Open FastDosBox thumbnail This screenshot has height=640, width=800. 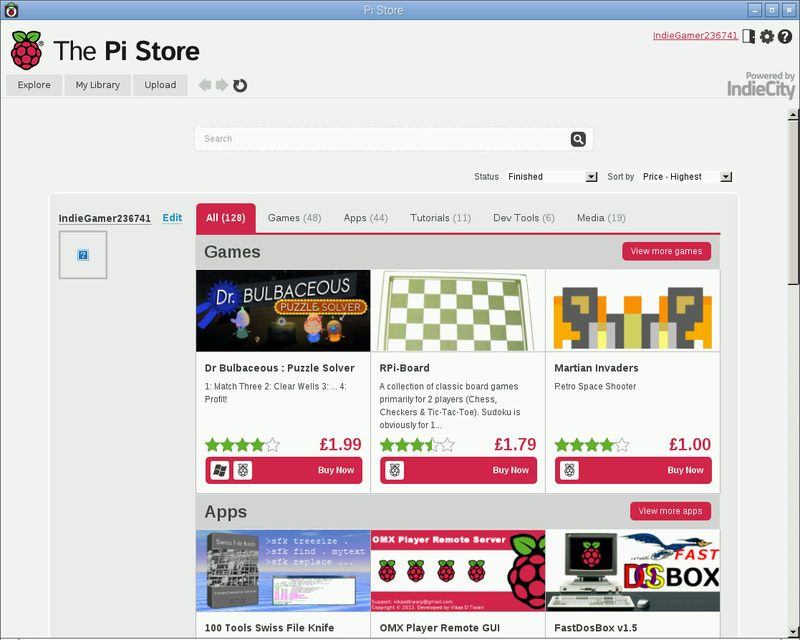pyautogui.click(x=633, y=571)
